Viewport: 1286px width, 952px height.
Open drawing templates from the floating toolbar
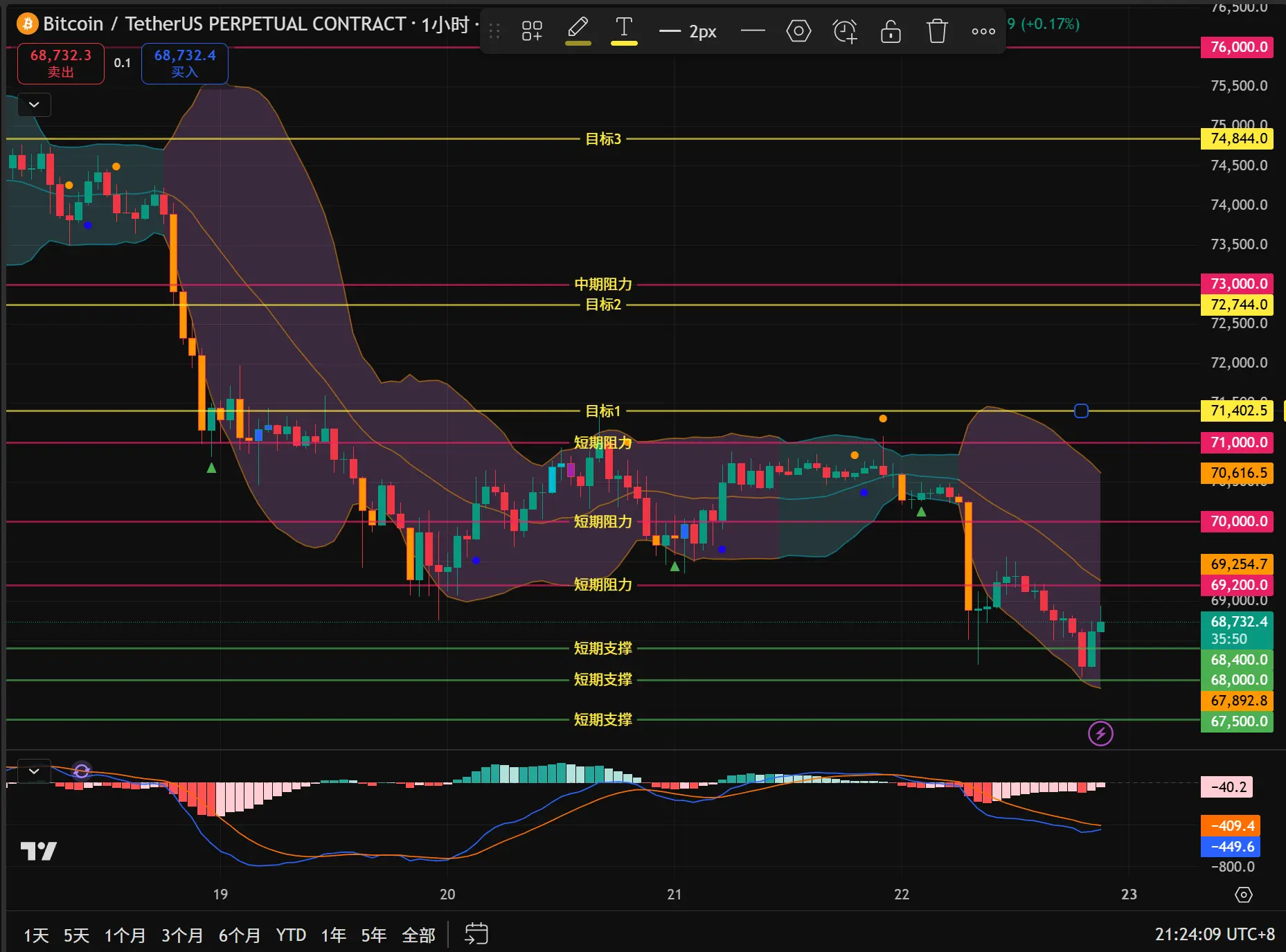tap(532, 31)
